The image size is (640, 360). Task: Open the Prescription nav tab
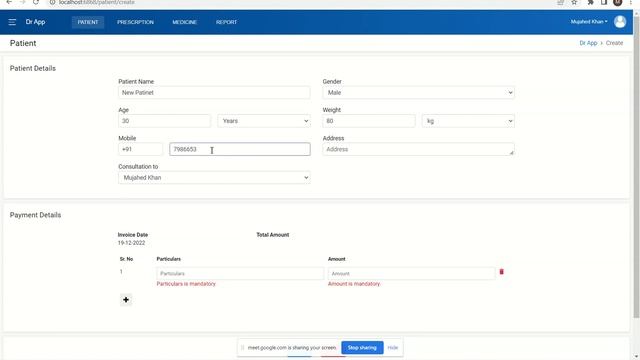tap(136, 22)
